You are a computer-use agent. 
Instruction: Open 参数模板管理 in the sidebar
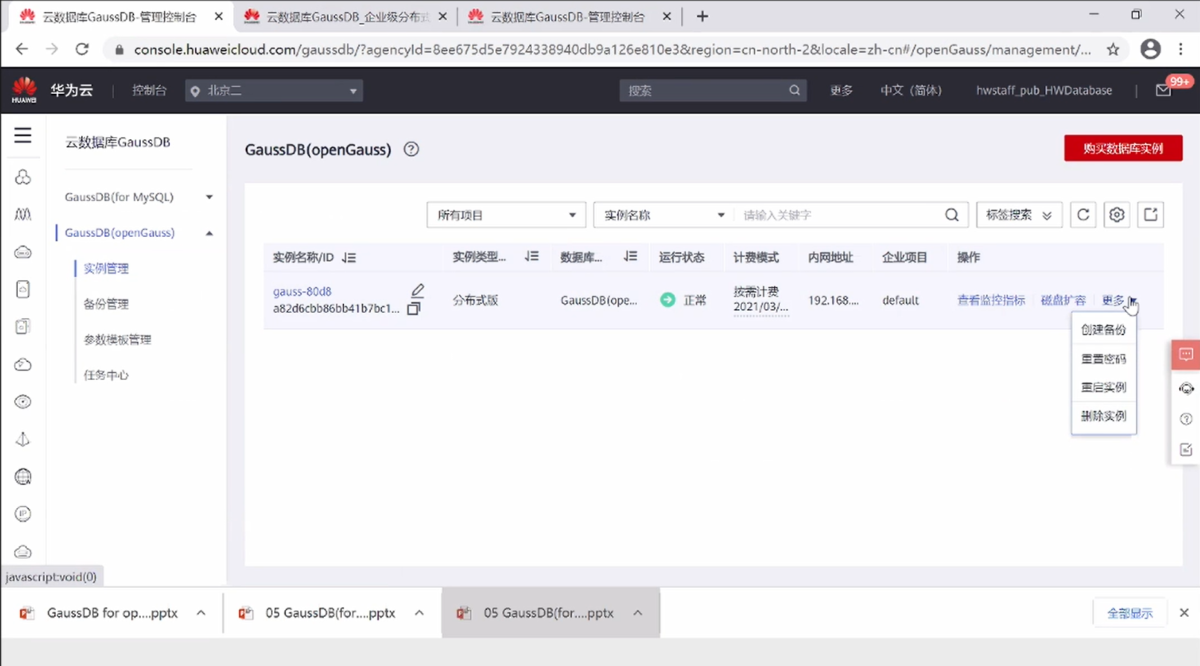117,340
